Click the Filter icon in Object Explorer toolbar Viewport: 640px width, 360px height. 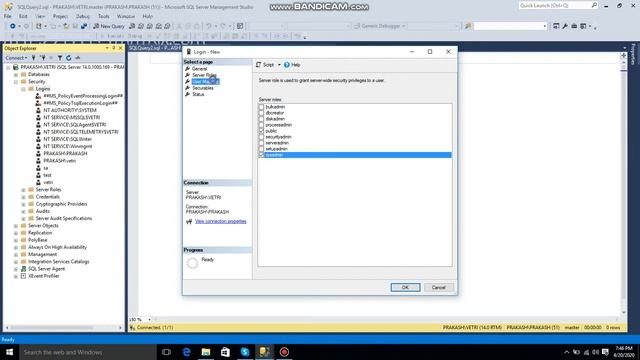[x=60, y=58]
